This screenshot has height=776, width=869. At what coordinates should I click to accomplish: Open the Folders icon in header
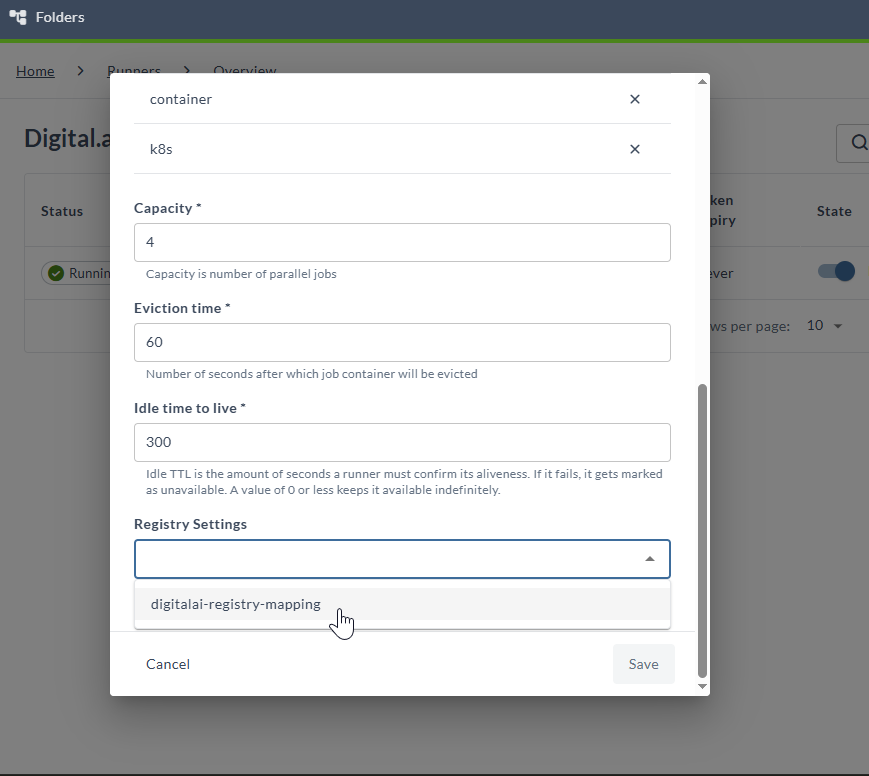click(x=18, y=17)
